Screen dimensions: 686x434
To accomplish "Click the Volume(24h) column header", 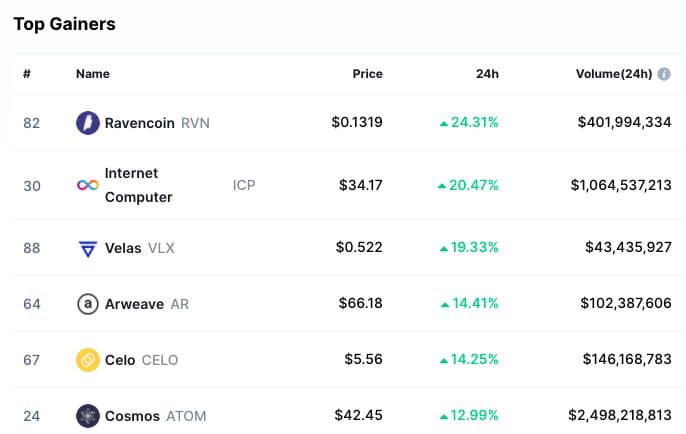I will (x=613, y=74).
